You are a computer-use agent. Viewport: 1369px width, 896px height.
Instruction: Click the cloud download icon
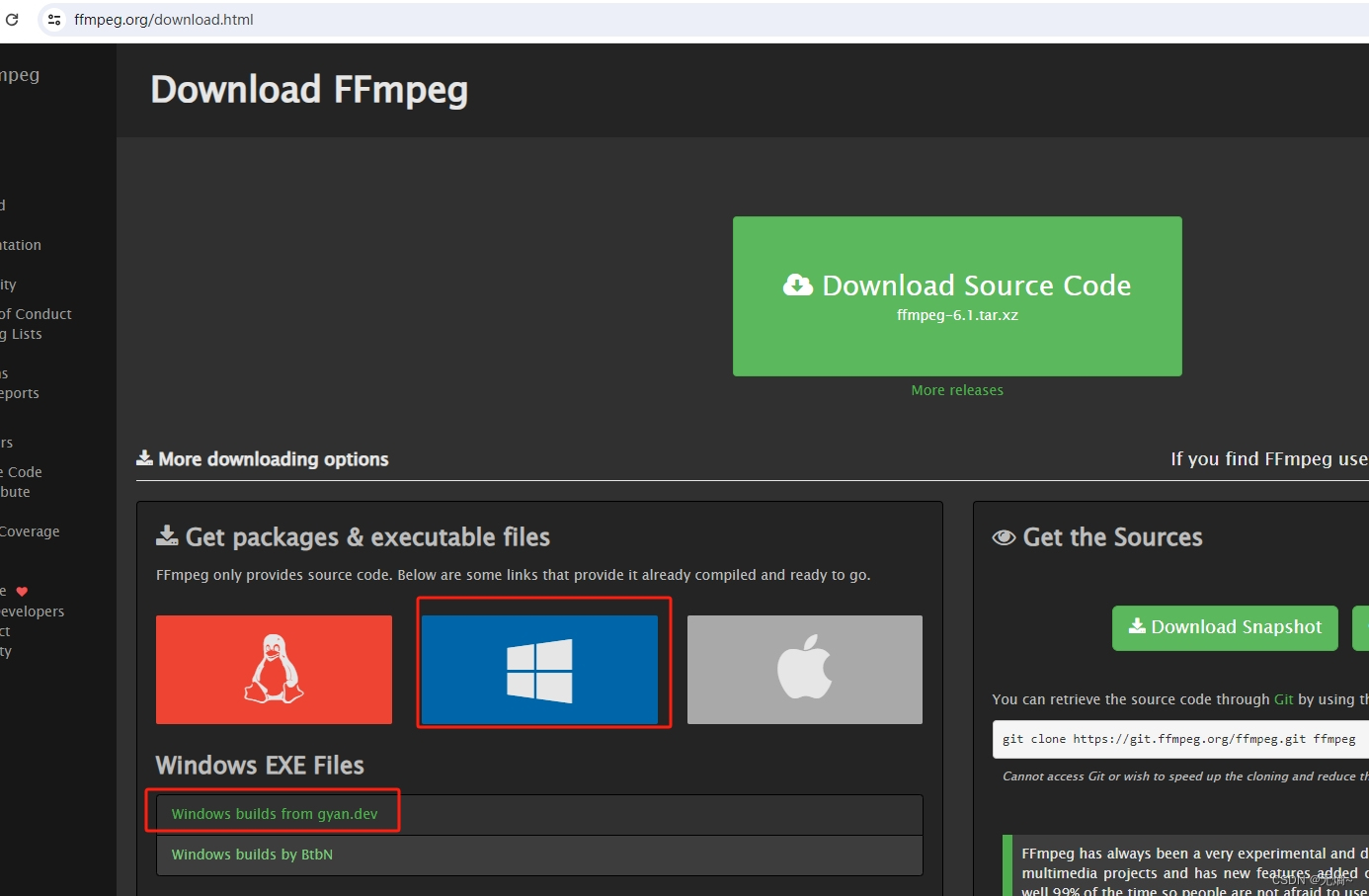[x=798, y=285]
